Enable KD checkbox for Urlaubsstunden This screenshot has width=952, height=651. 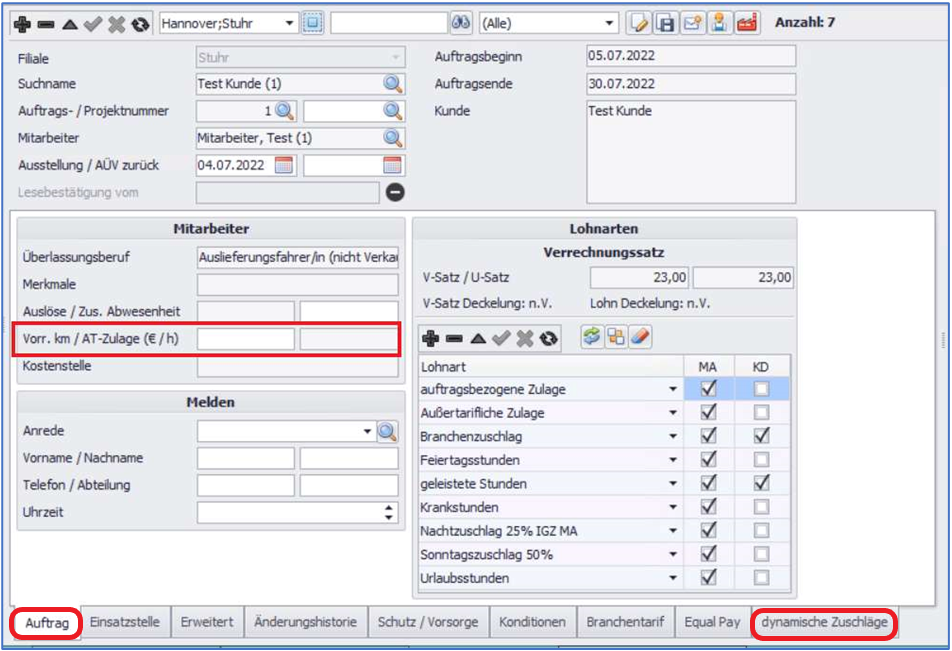tap(761, 578)
